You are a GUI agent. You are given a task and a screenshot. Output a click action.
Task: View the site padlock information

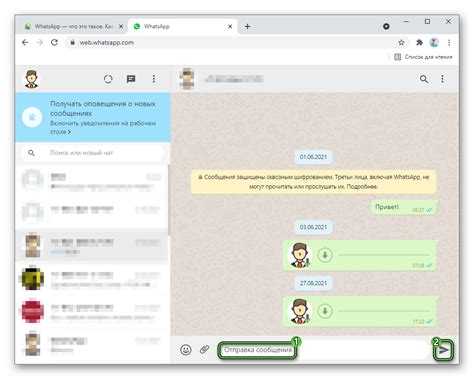[x=72, y=43]
